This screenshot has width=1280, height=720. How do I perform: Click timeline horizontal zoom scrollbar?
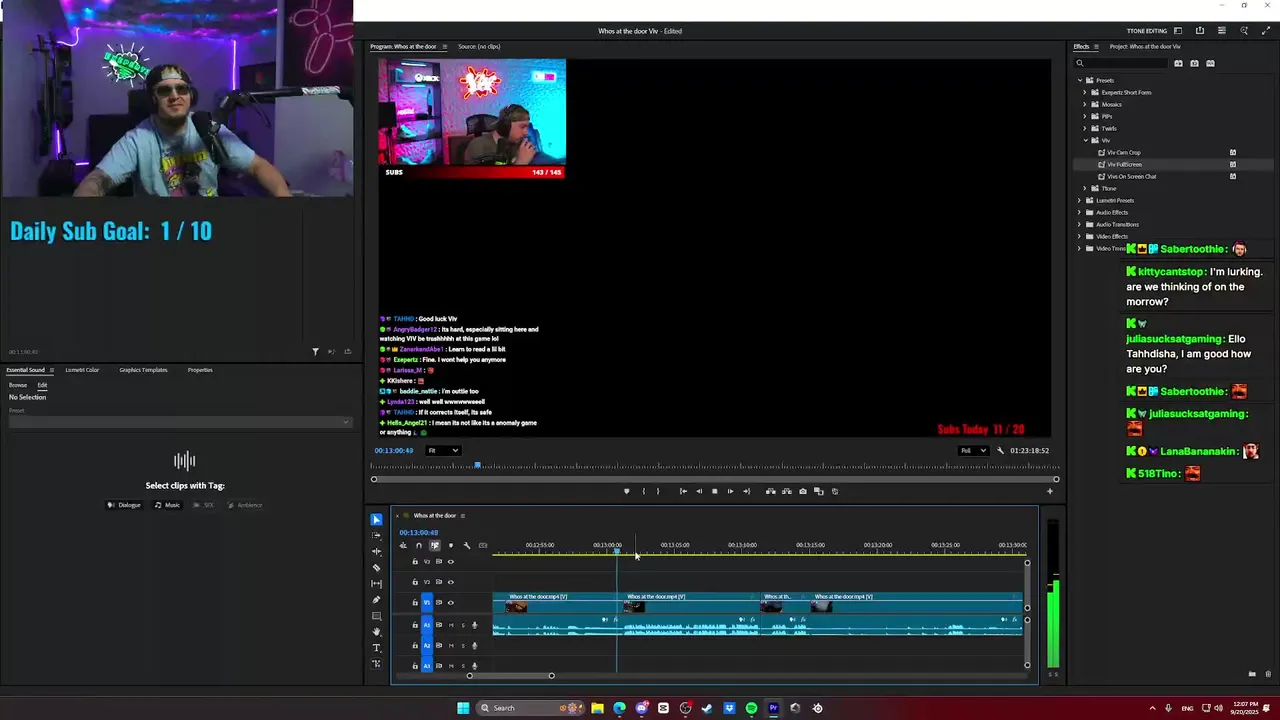pyautogui.click(x=510, y=676)
